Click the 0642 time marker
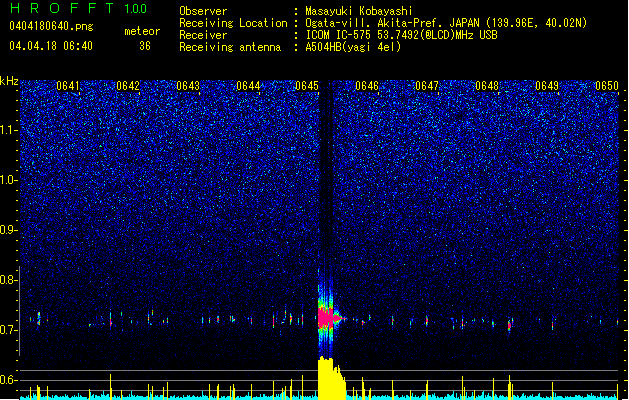 pyautogui.click(x=128, y=86)
